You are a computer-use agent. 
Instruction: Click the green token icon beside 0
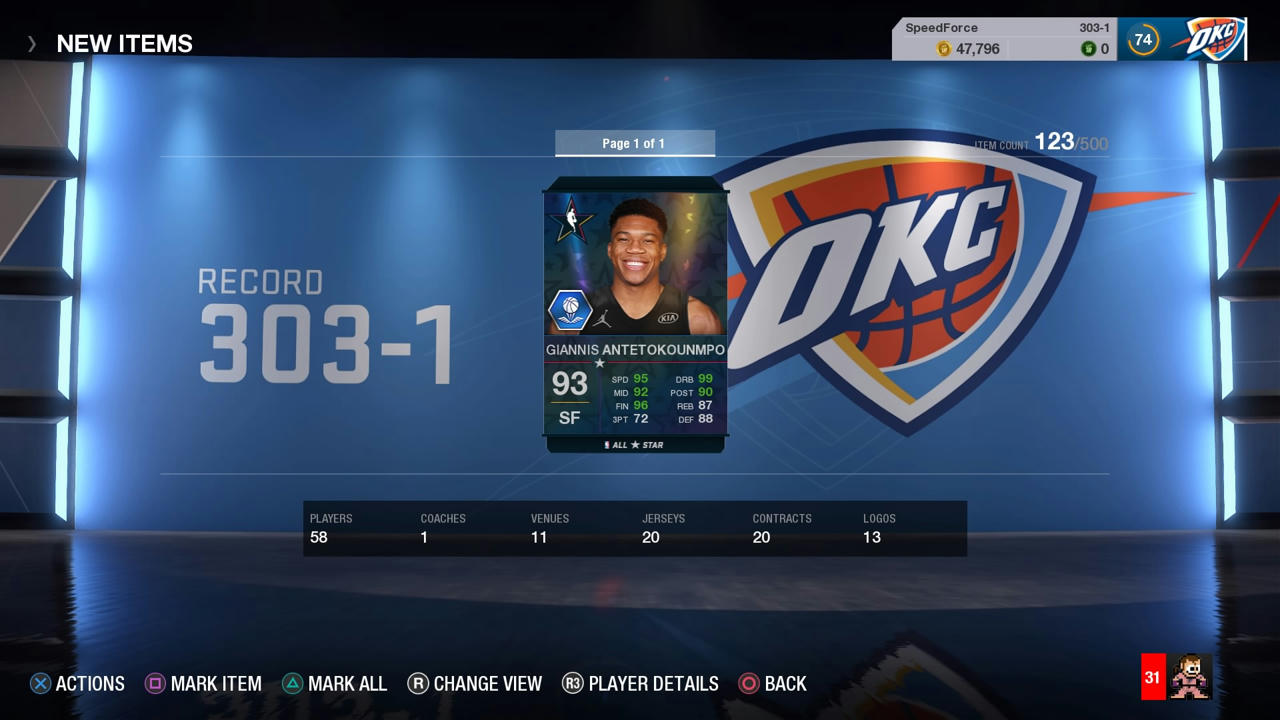[1088, 49]
